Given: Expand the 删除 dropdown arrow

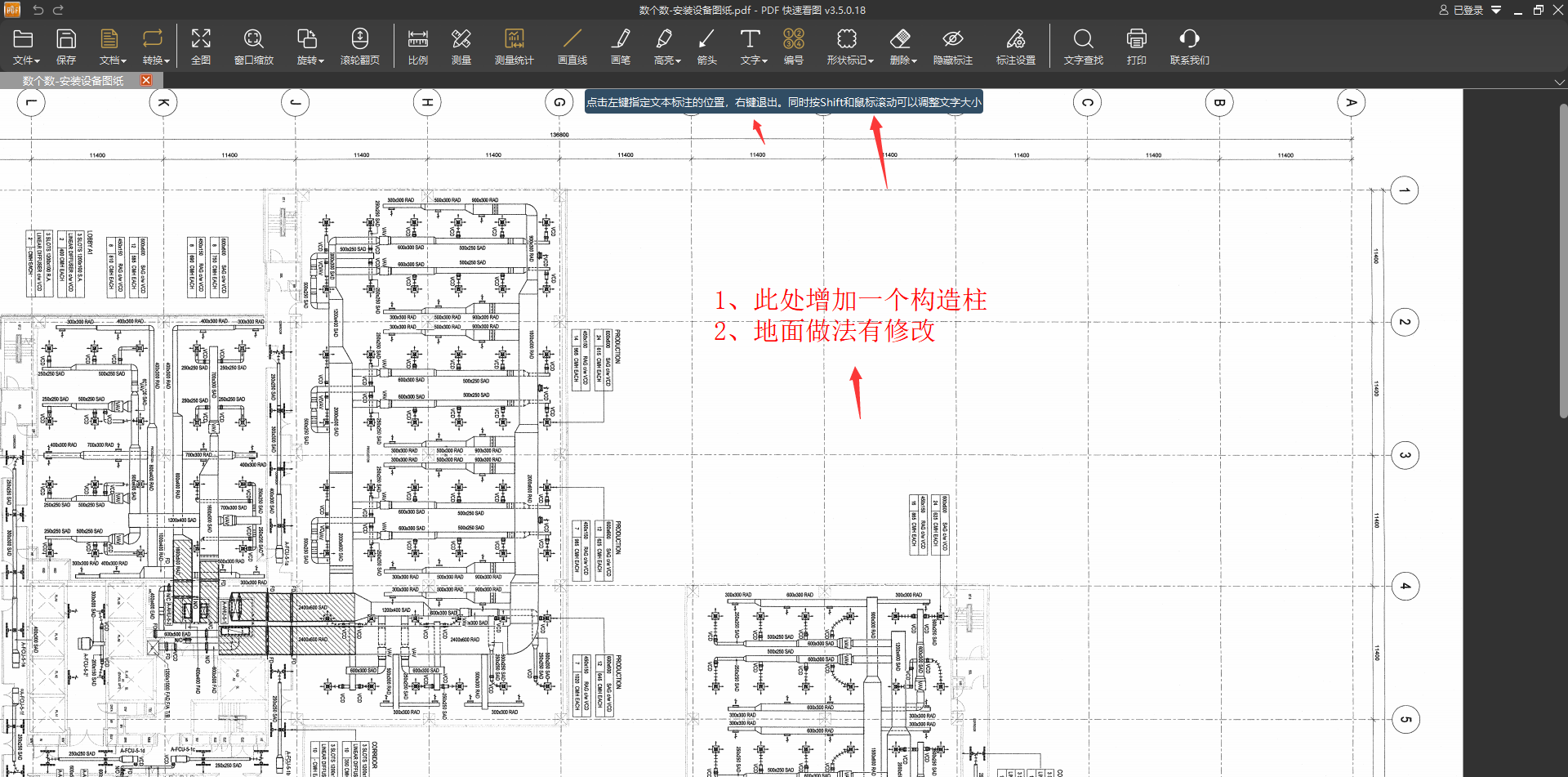Looking at the screenshot, I should point(915,61).
